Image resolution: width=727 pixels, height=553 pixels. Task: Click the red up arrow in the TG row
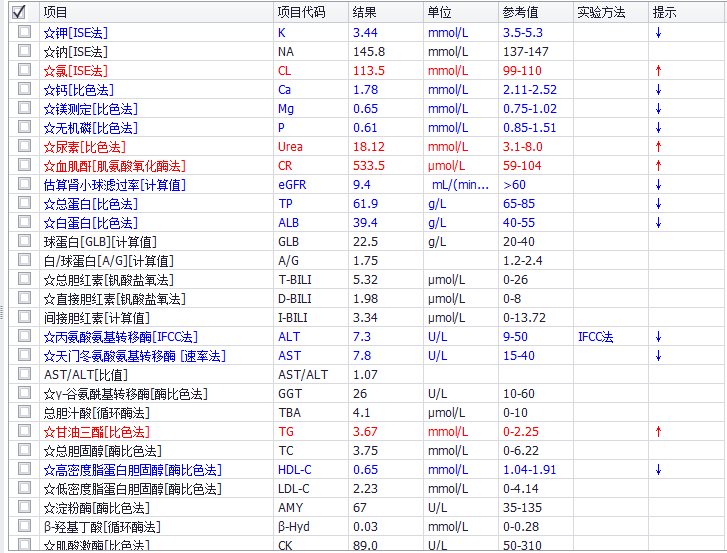click(x=658, y=432)
